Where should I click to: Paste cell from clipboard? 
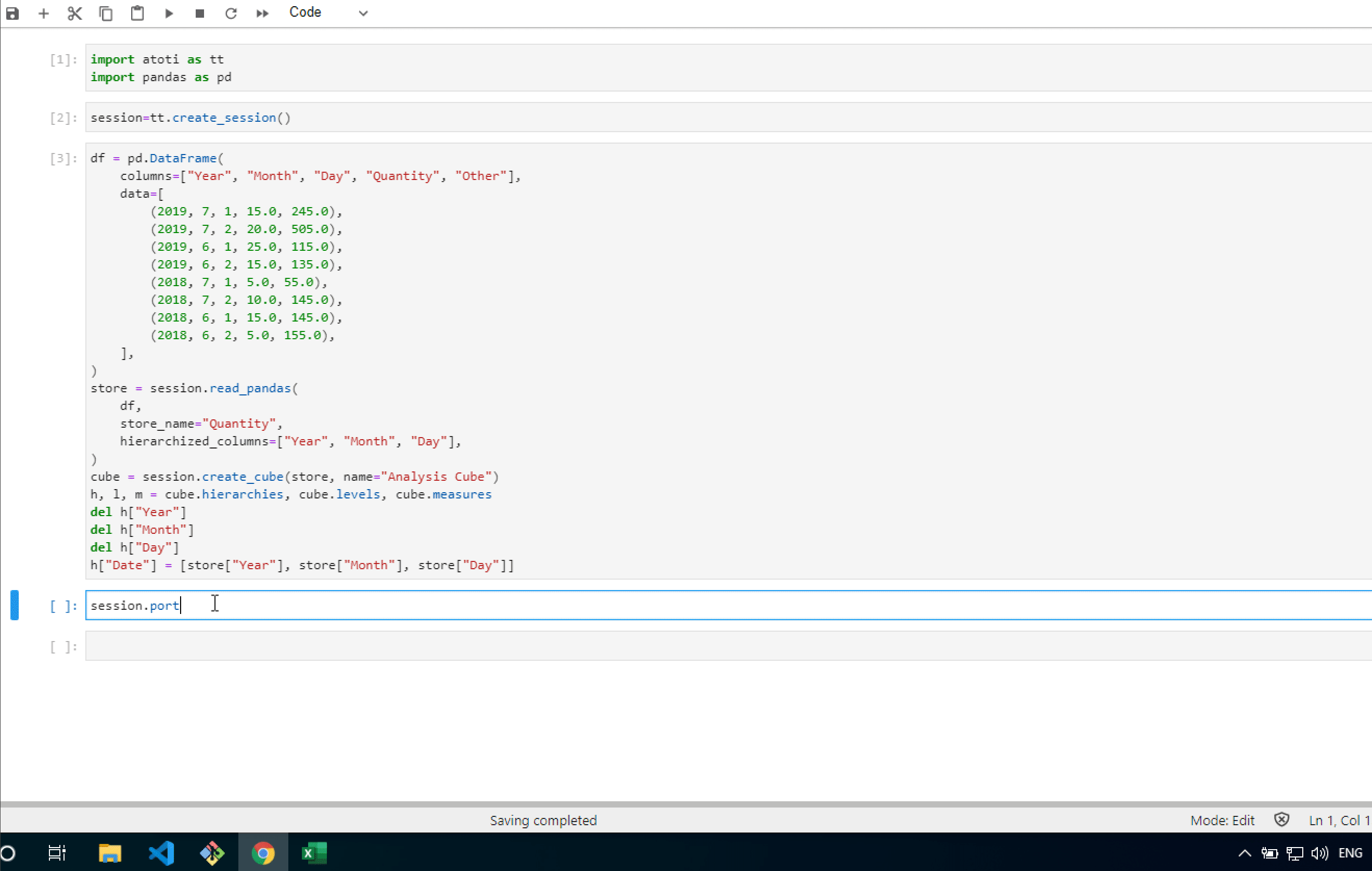tap(137, 13)
